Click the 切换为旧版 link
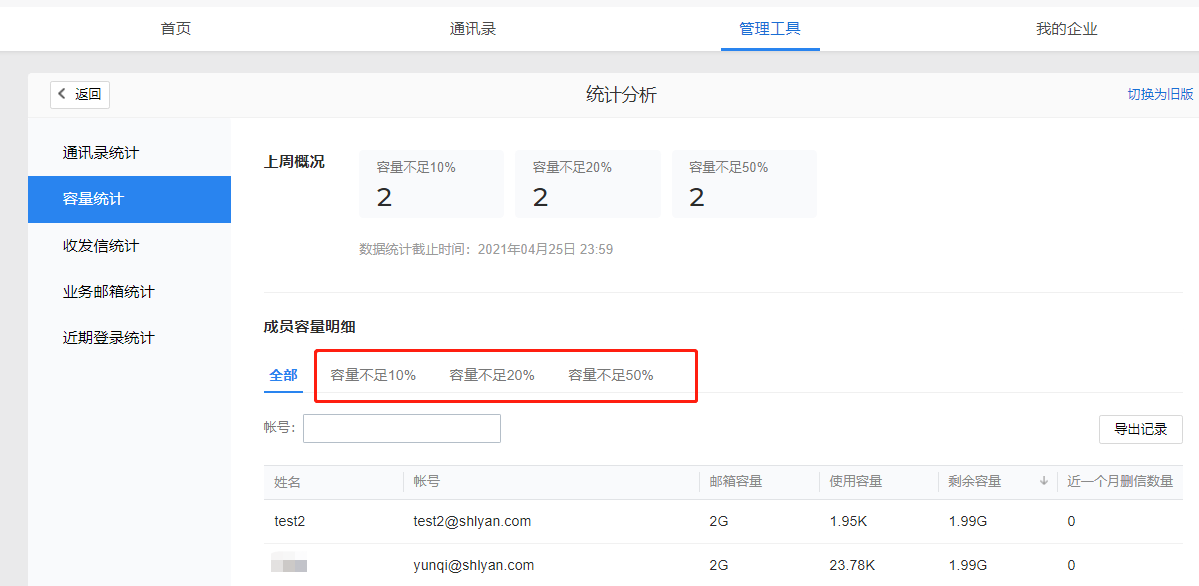 pos(1160,94)
